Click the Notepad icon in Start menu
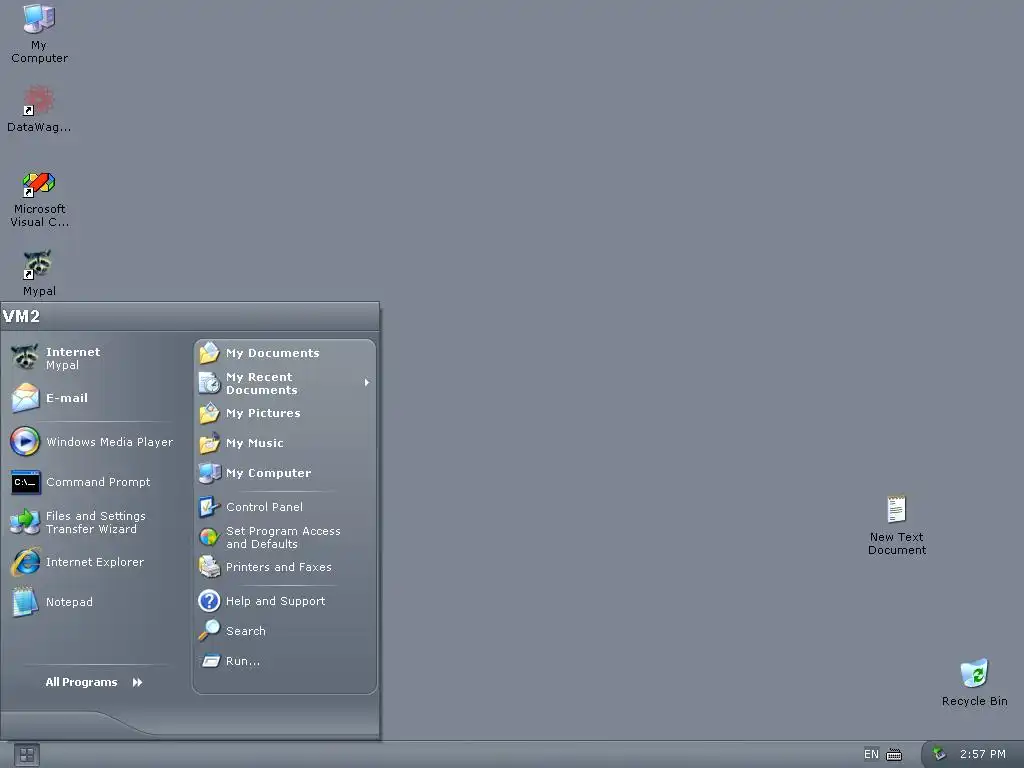The height and width of the screenshot is (768, 1024). 25,601
